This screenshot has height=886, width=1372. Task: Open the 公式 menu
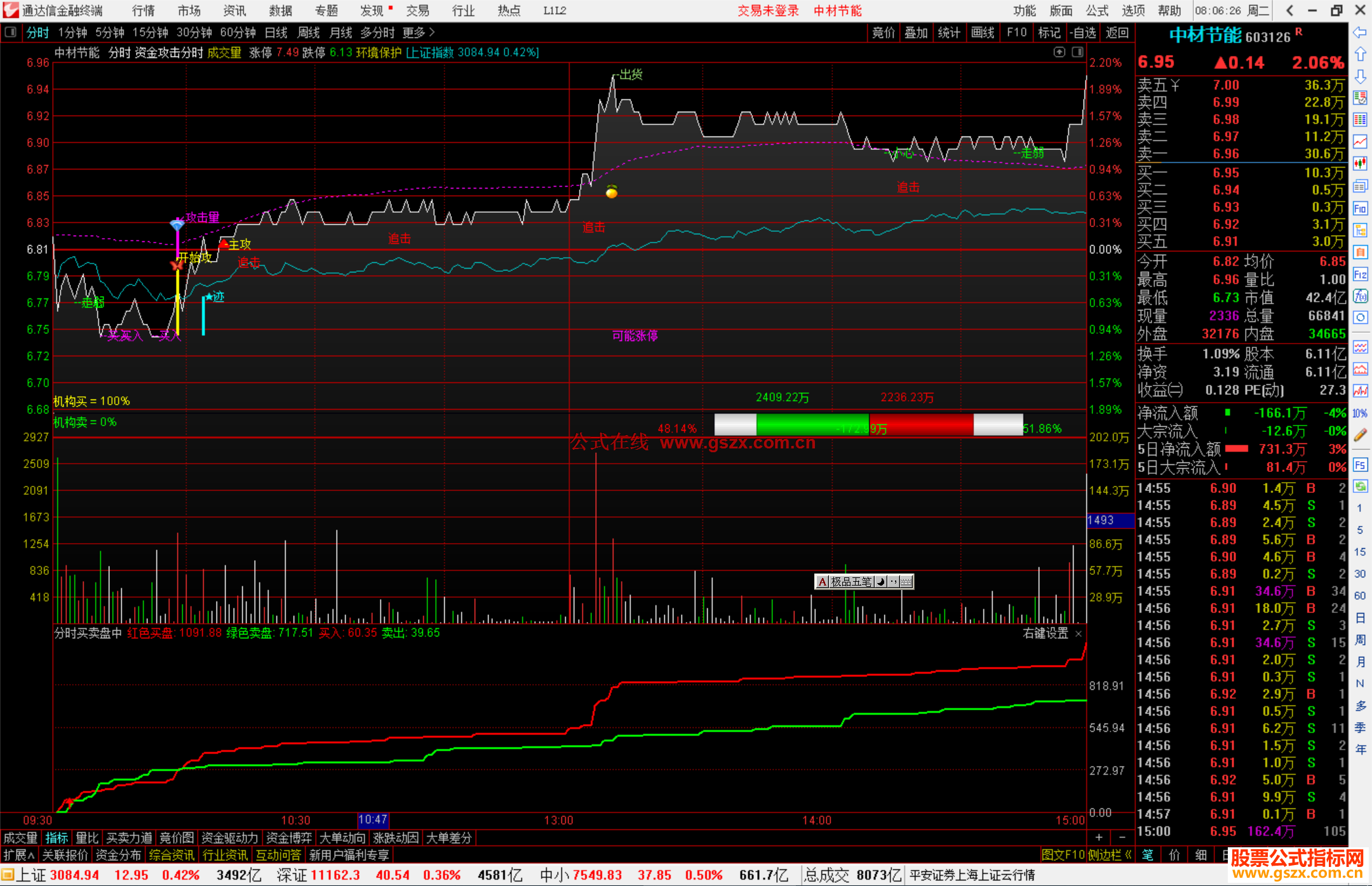pos(1097,11)
